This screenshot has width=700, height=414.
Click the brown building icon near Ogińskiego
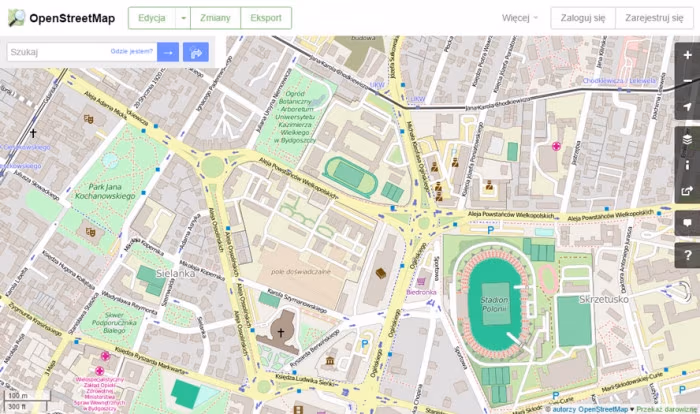point(381,273)
